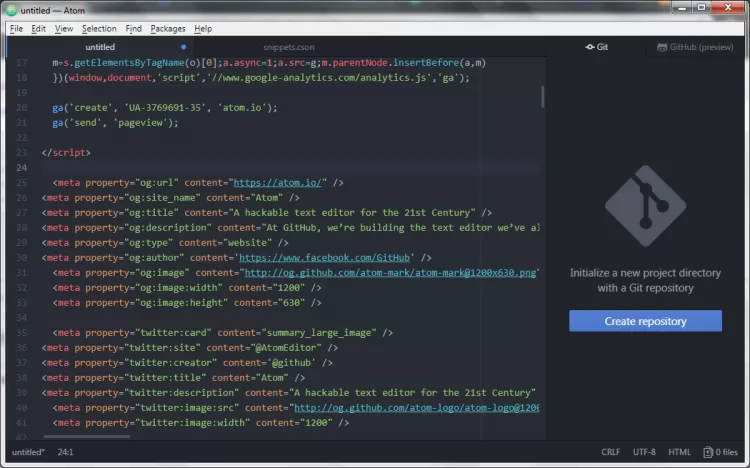Change UTF-8 encoding in status bar

(x=644, y=452)
